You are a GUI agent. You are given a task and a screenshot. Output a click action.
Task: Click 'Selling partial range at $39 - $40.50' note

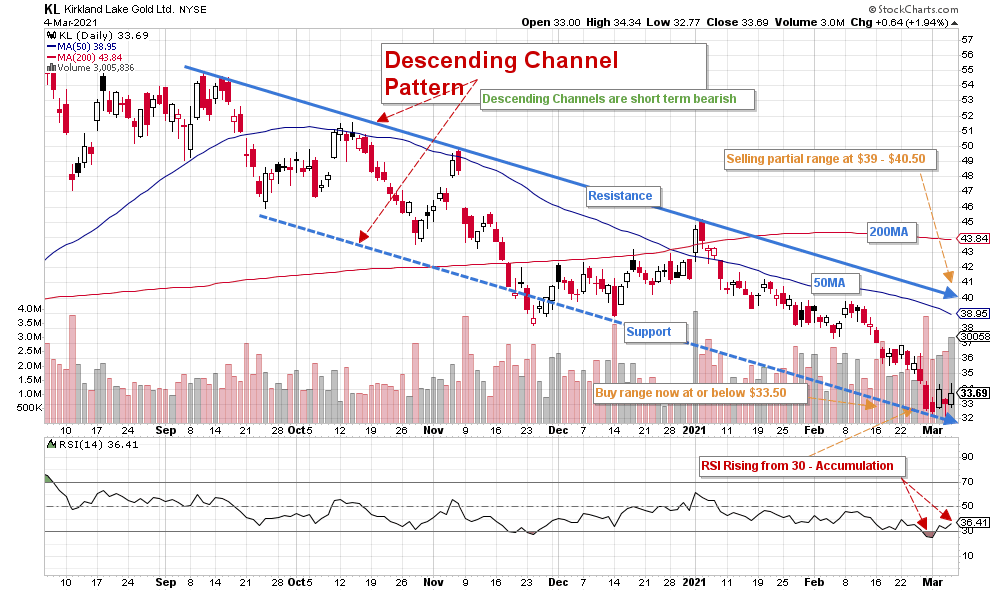[x=830, y=159]
